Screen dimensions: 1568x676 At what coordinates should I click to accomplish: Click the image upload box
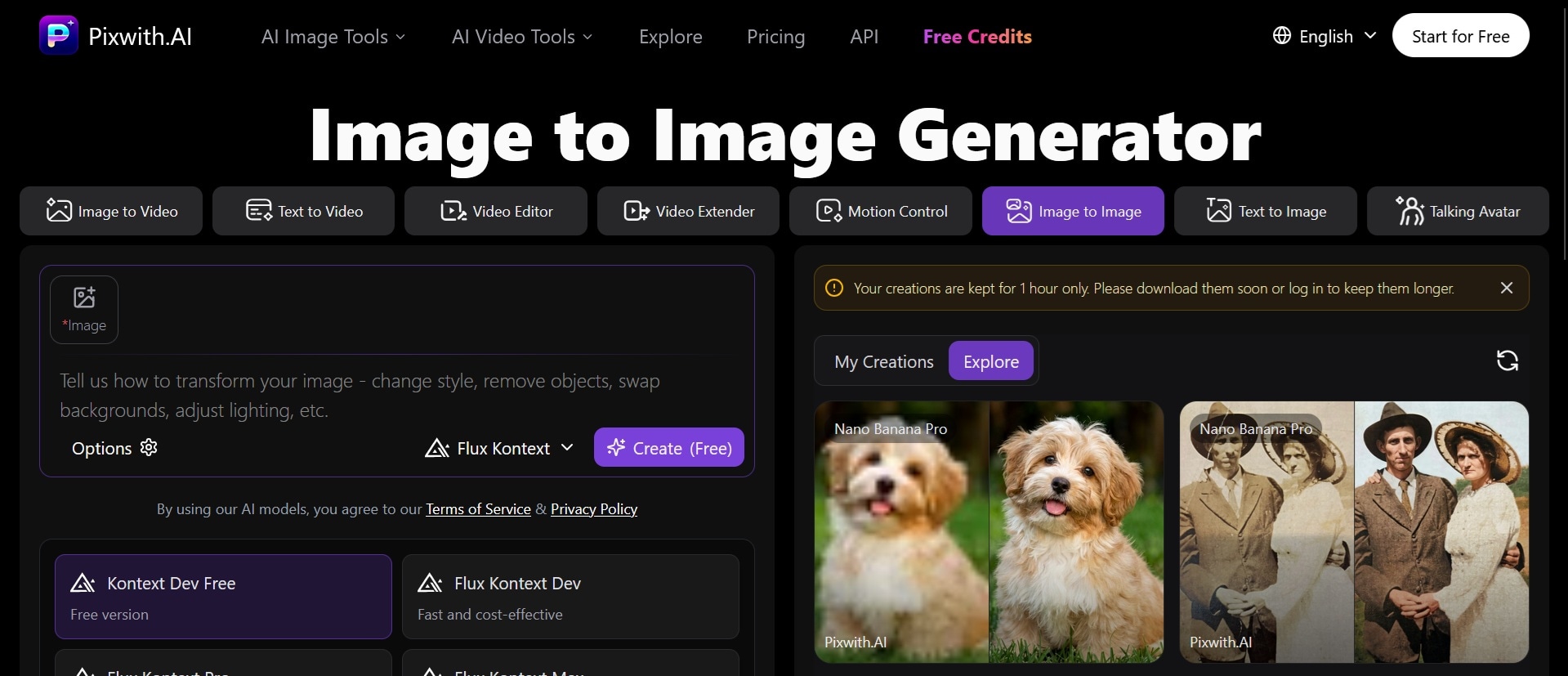(x=84, y=310)
